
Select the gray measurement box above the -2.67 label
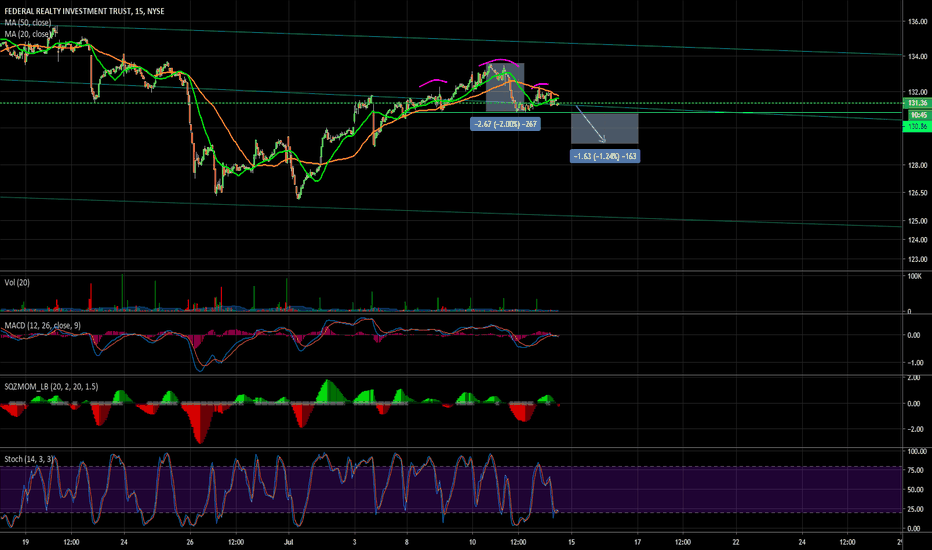click(x=505, y=87)
